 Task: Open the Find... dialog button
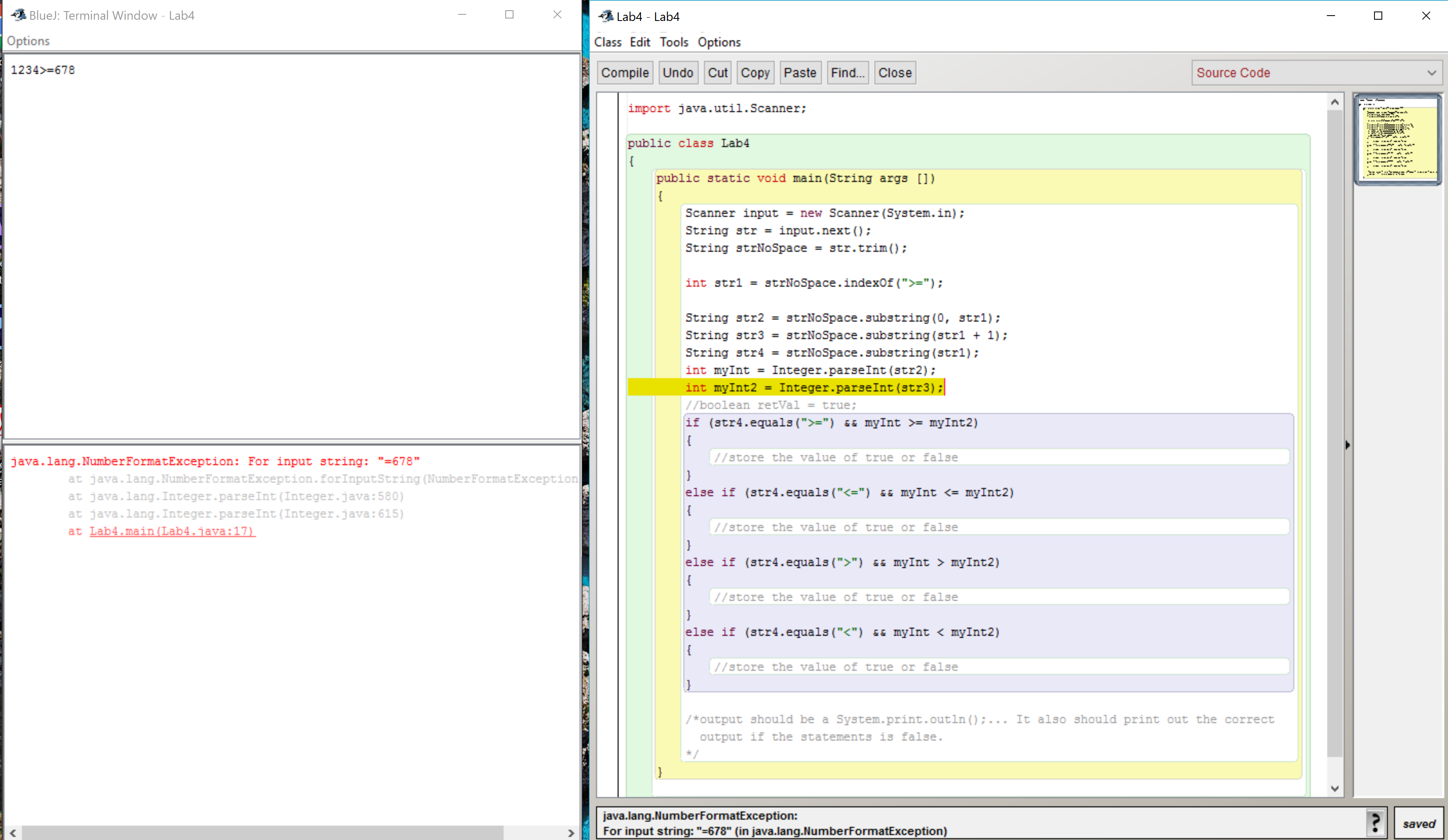(x=847, y=73)
